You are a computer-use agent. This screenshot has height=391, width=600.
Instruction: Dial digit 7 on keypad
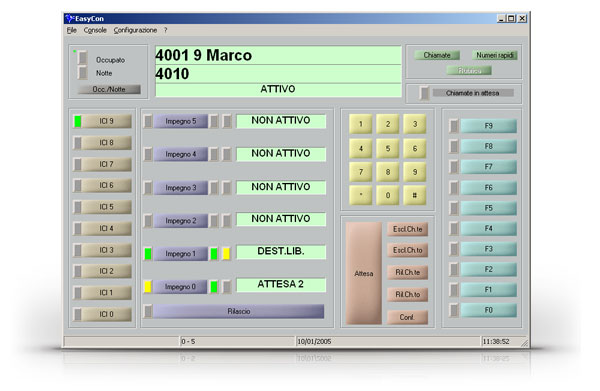360,172
